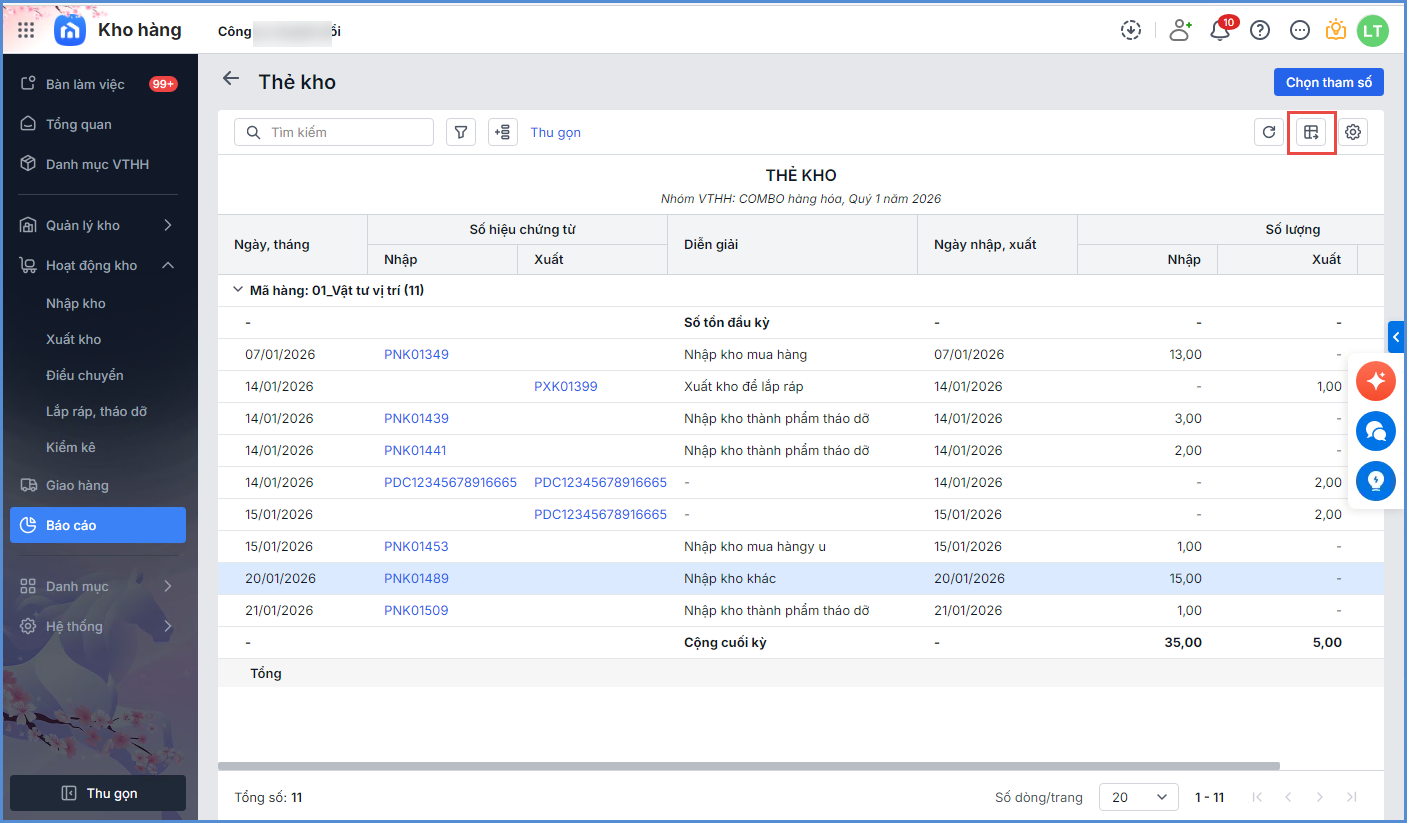Open Kiểm kê sidebar item
Image resolution: width=1407 pixels, height=823 pixels.
[x=71, y=447]
